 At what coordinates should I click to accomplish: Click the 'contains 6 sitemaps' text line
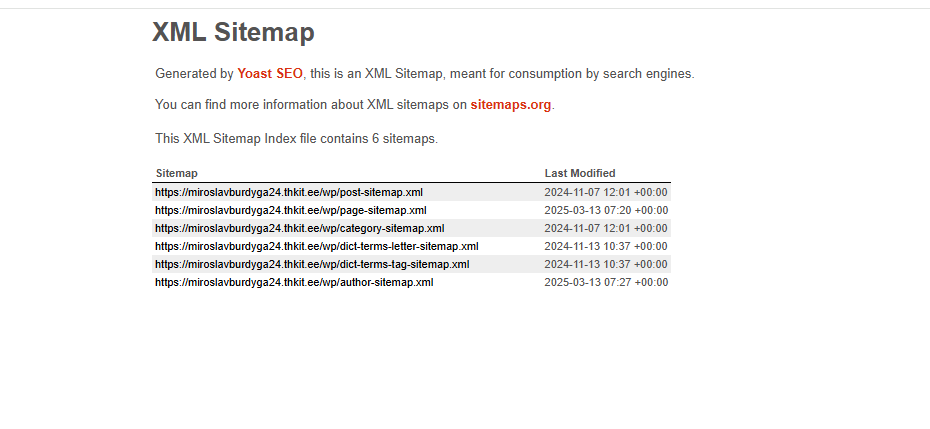(x=296, y=139)
